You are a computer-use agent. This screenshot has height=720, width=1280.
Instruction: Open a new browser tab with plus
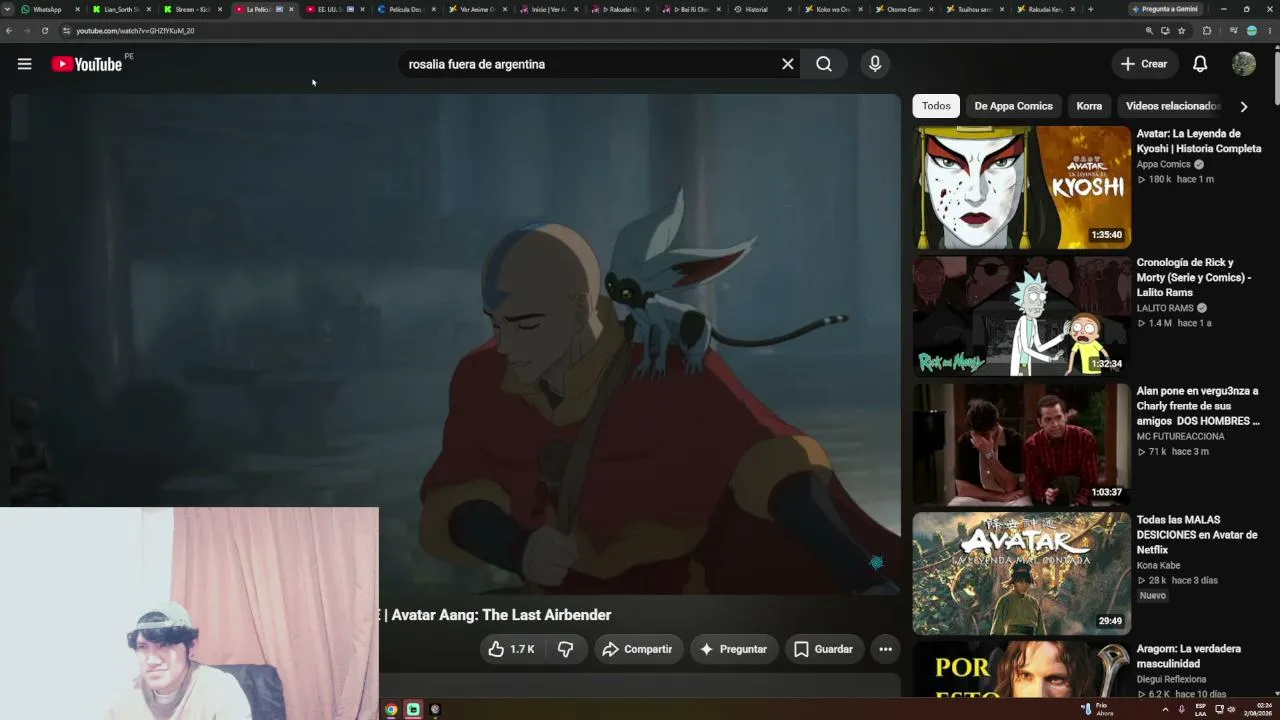tap(1090, 9)
